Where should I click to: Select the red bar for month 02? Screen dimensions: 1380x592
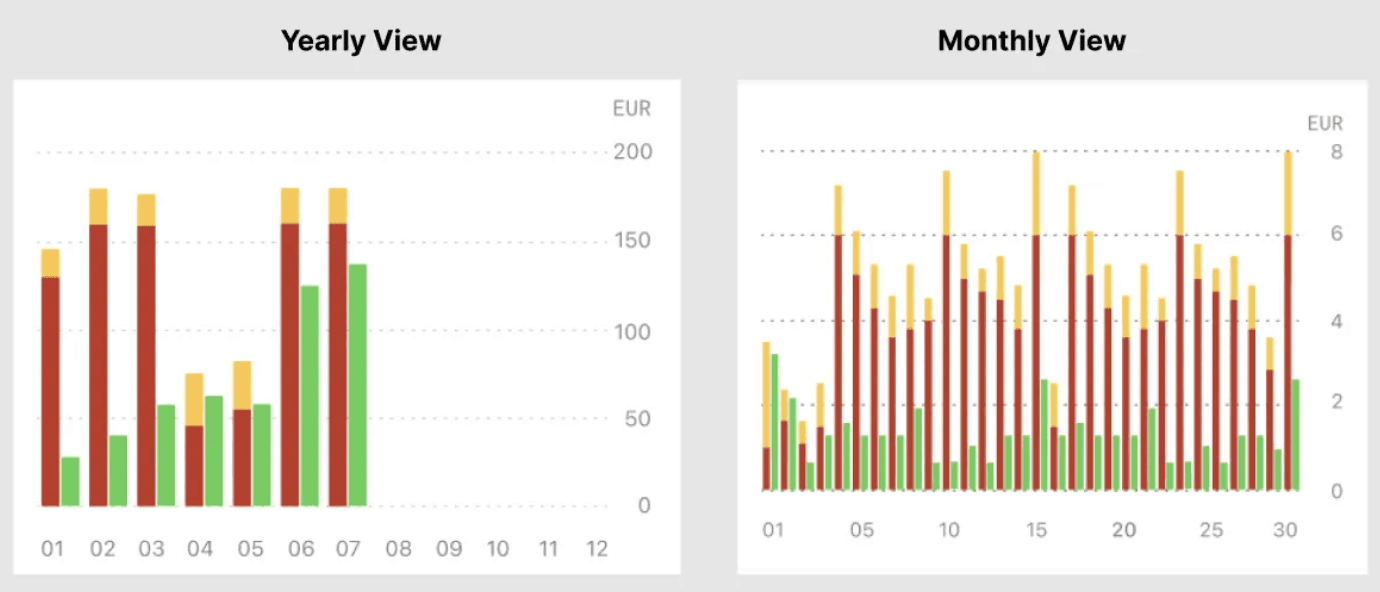click(x=98, y=365)
